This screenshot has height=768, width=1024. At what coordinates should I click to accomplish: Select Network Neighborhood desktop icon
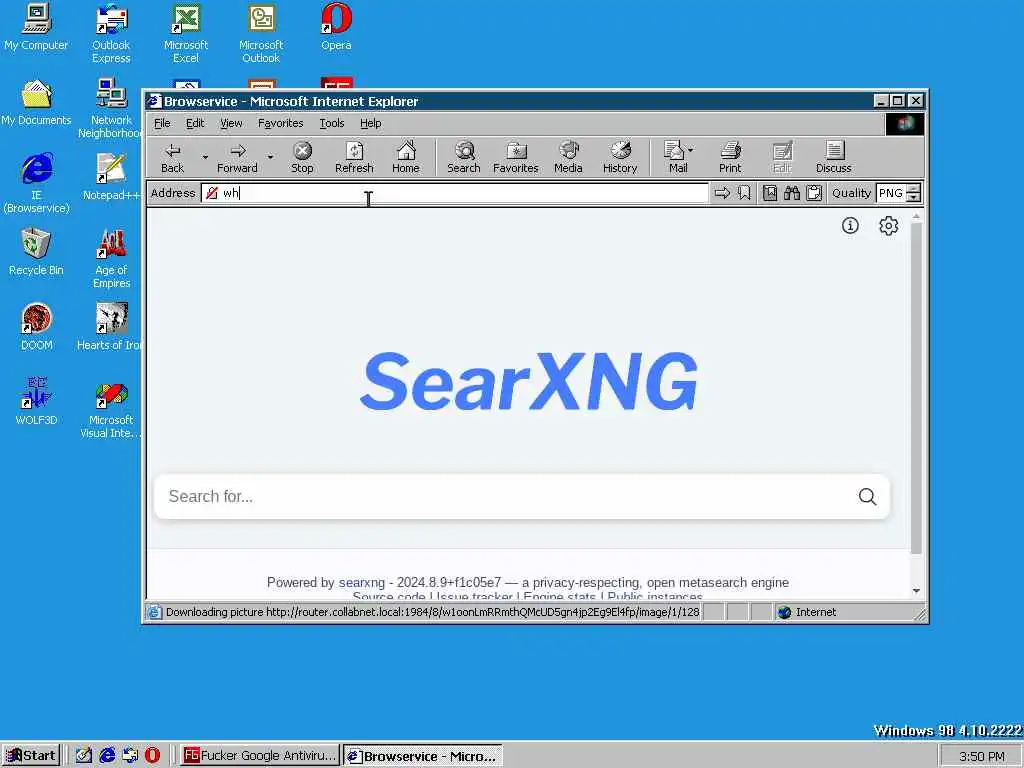tap(111, 109)
